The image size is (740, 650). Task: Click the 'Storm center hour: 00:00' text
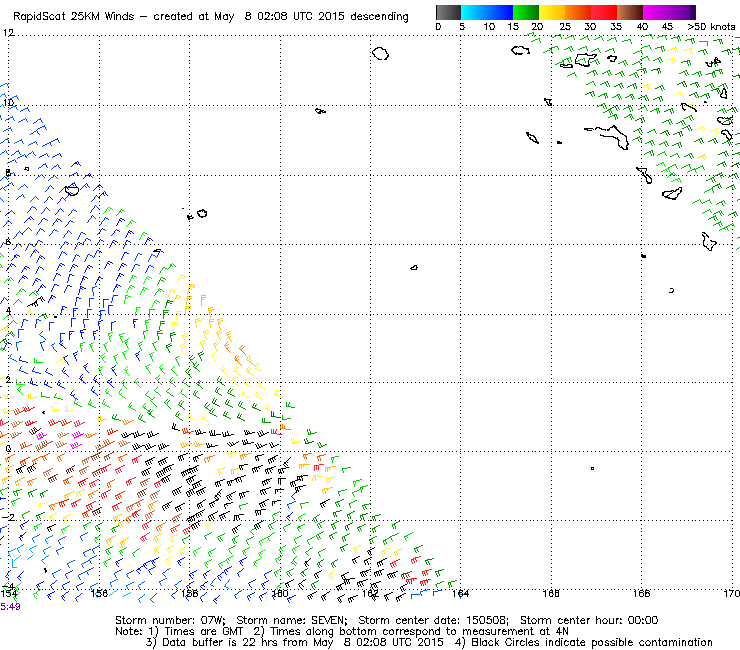[589, 620]
